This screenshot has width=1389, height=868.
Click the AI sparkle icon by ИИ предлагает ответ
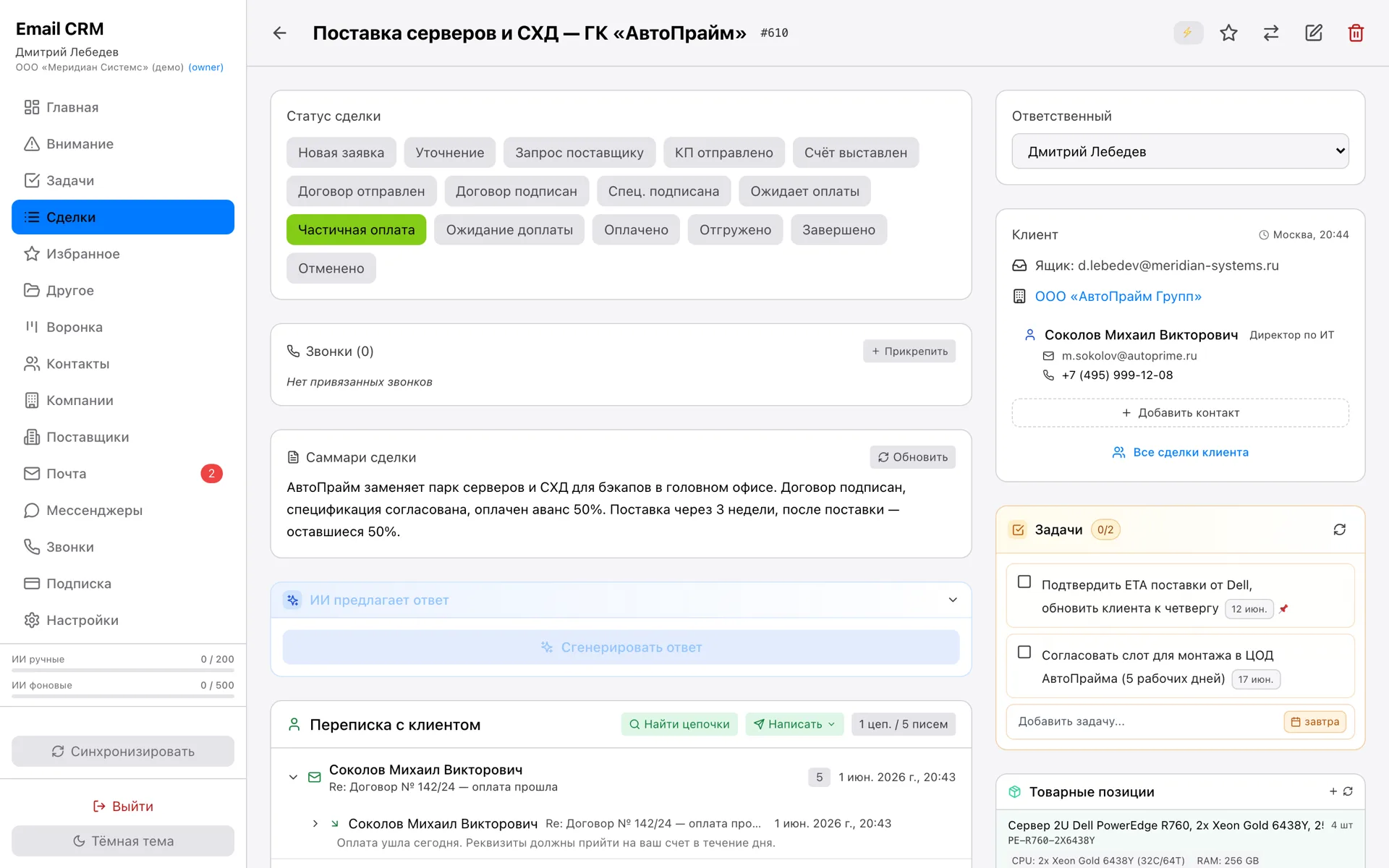click(x=292, y=600)
